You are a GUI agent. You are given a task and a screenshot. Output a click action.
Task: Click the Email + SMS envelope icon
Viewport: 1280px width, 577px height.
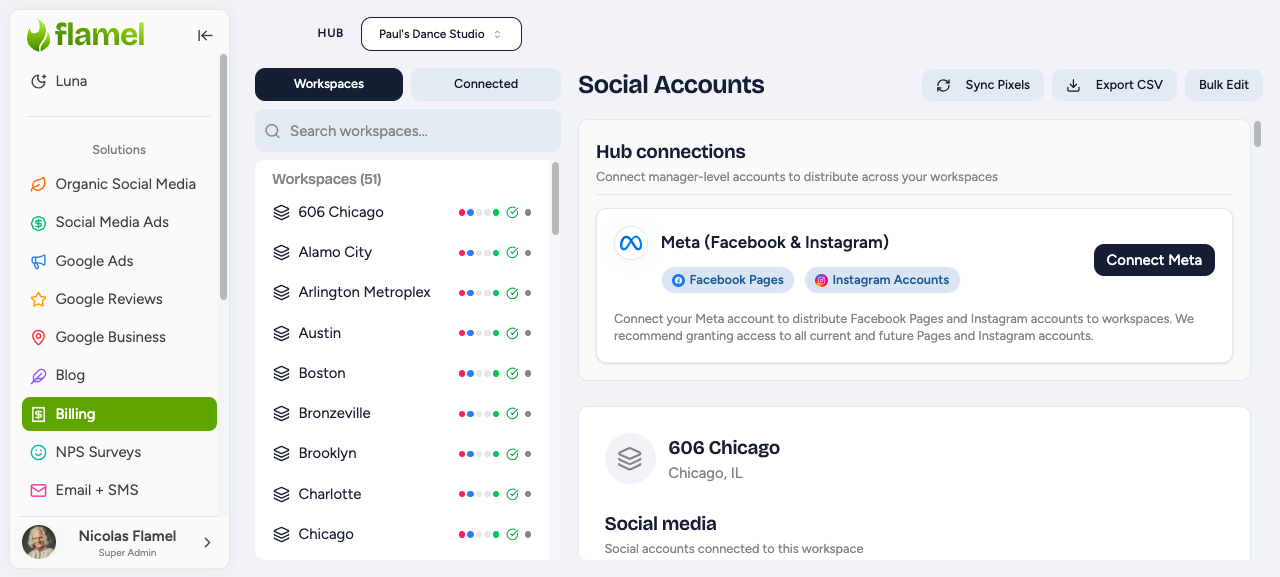(x=38, y=490)
